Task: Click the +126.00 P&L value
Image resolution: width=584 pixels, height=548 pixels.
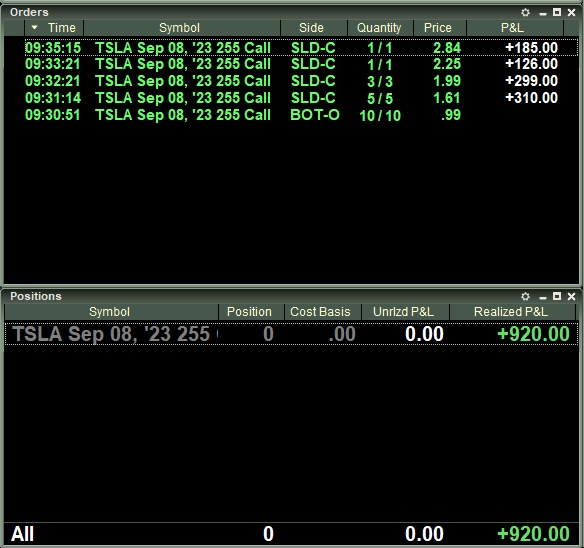Action: coord(531,64)
